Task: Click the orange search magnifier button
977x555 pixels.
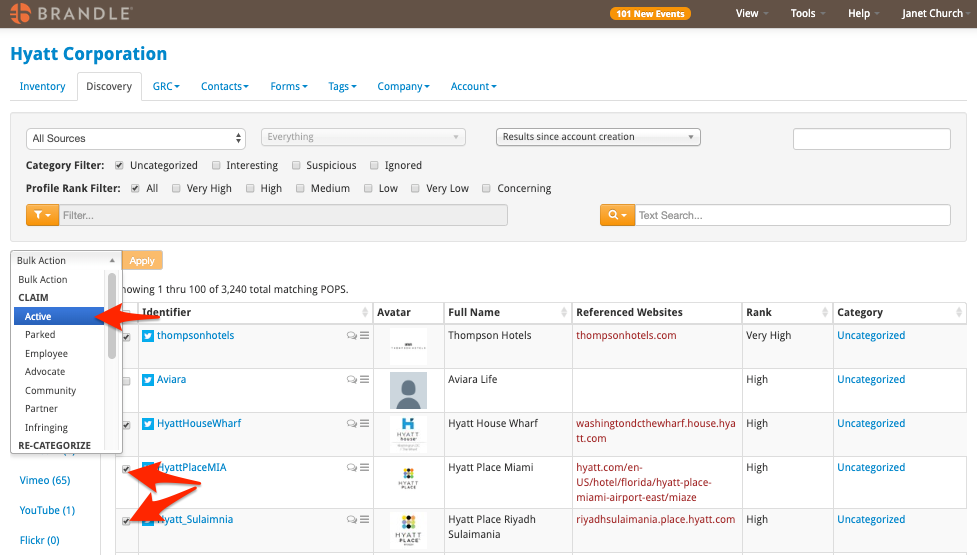Action: (x=616, y=215)
